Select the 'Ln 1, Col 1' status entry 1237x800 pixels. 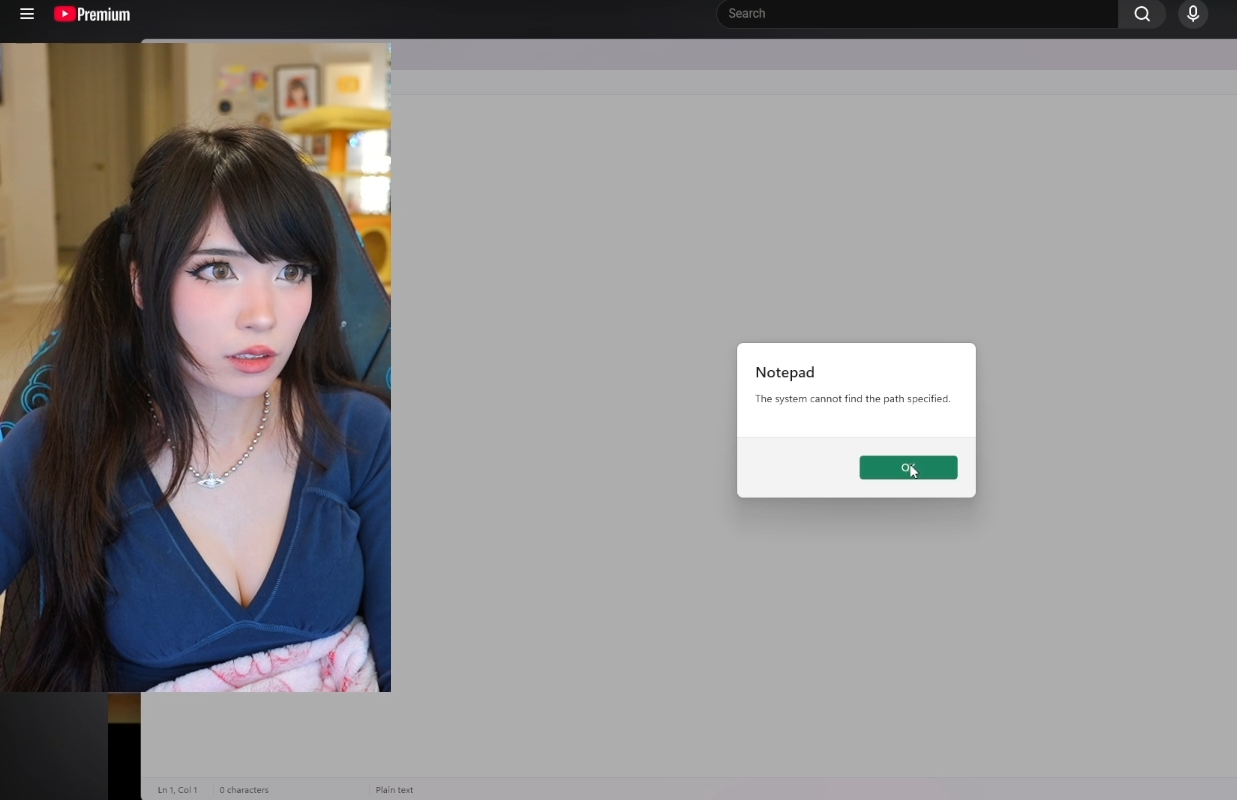177,790
